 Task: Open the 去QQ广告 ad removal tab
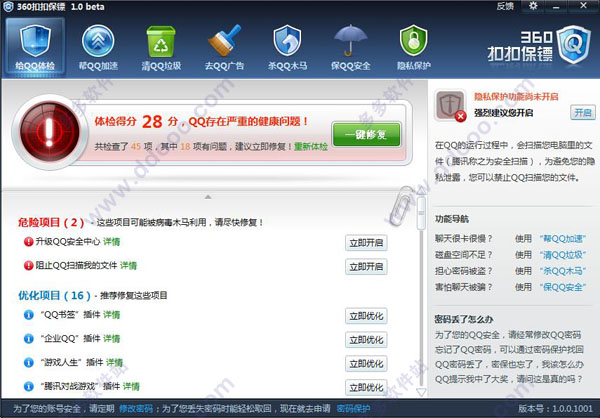(224, 47)
